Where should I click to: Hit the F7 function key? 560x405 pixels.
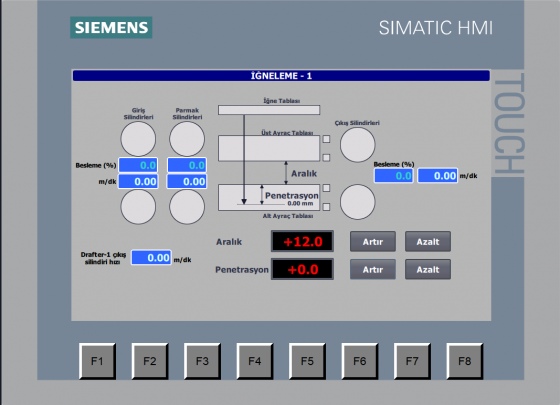coord(412,361)
